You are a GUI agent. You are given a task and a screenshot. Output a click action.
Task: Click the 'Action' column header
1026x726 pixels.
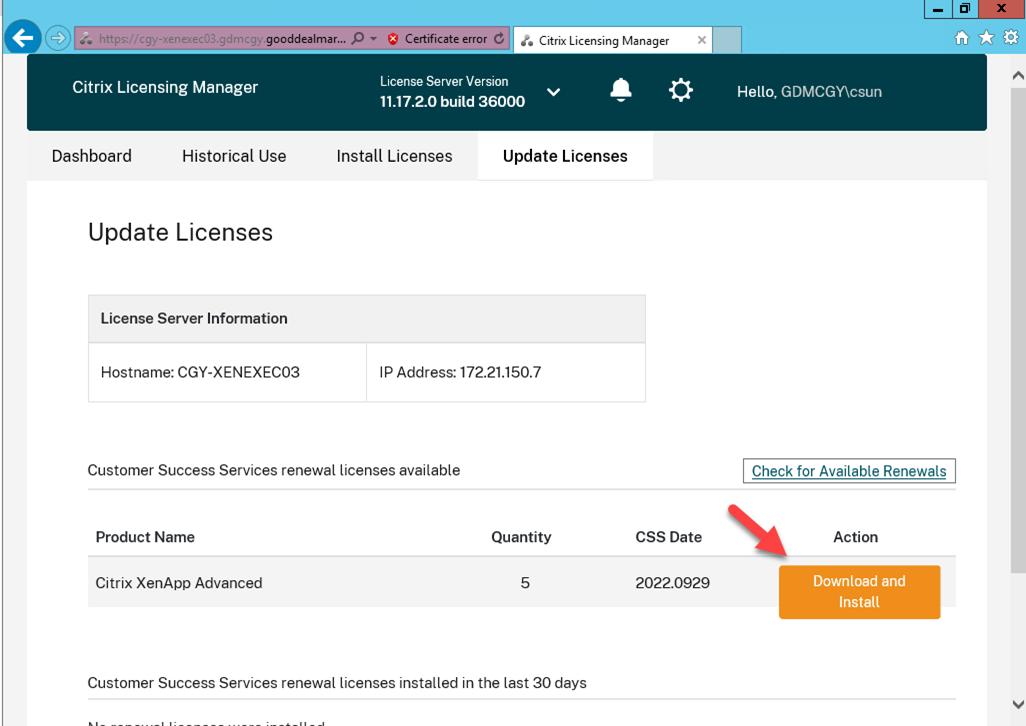click(855, 537)
